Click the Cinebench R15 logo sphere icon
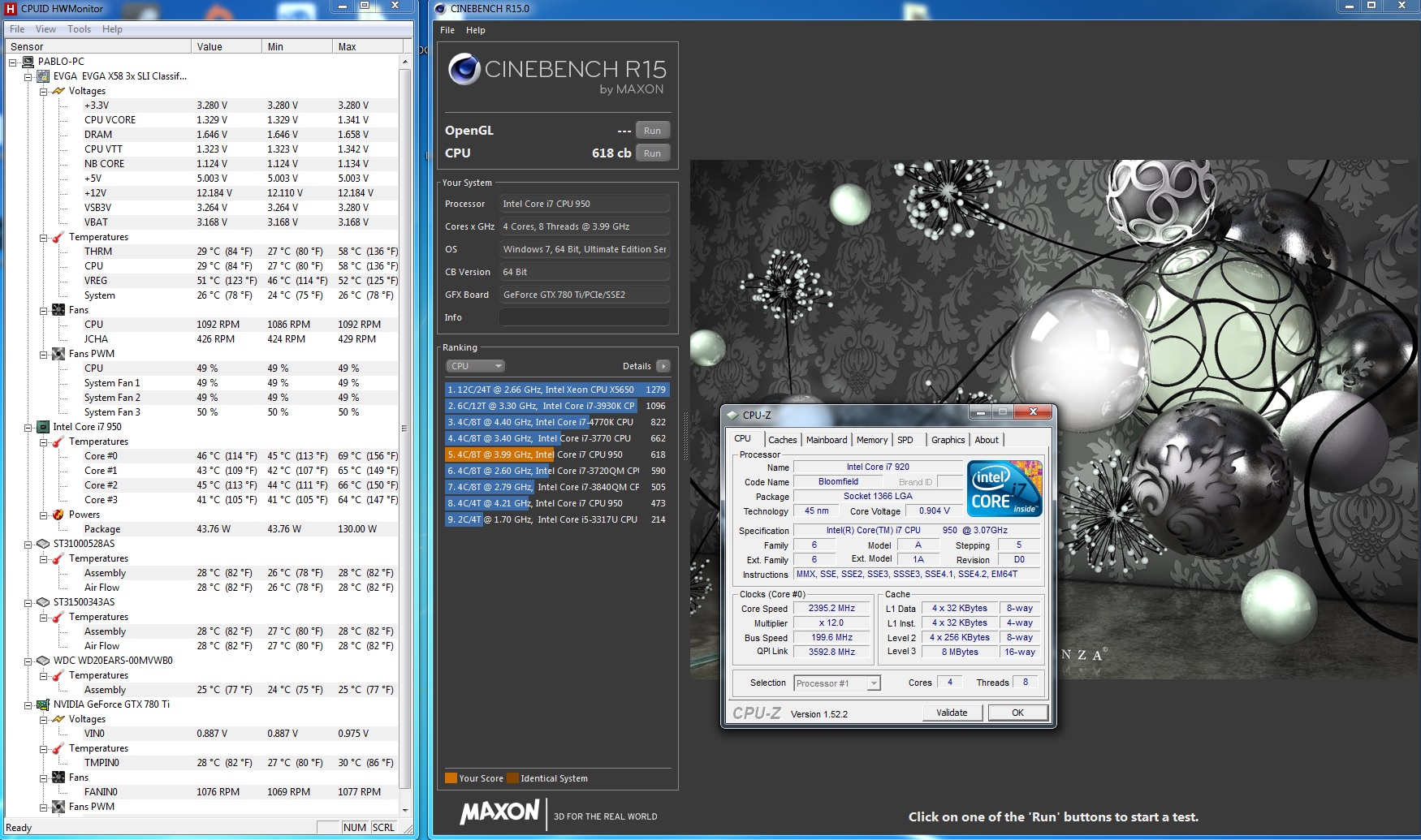Viewport: 1421px width, 840px height. click(x=464, y=70)
